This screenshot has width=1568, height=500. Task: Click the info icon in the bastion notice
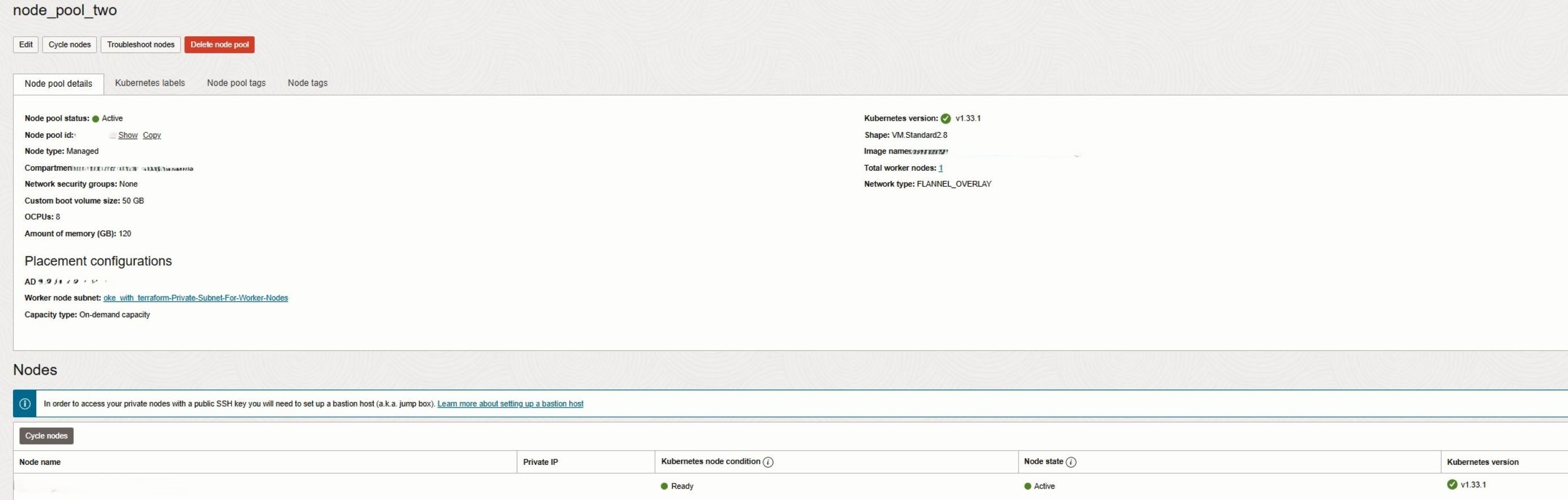pyautogui.click(x=25, y=404)
